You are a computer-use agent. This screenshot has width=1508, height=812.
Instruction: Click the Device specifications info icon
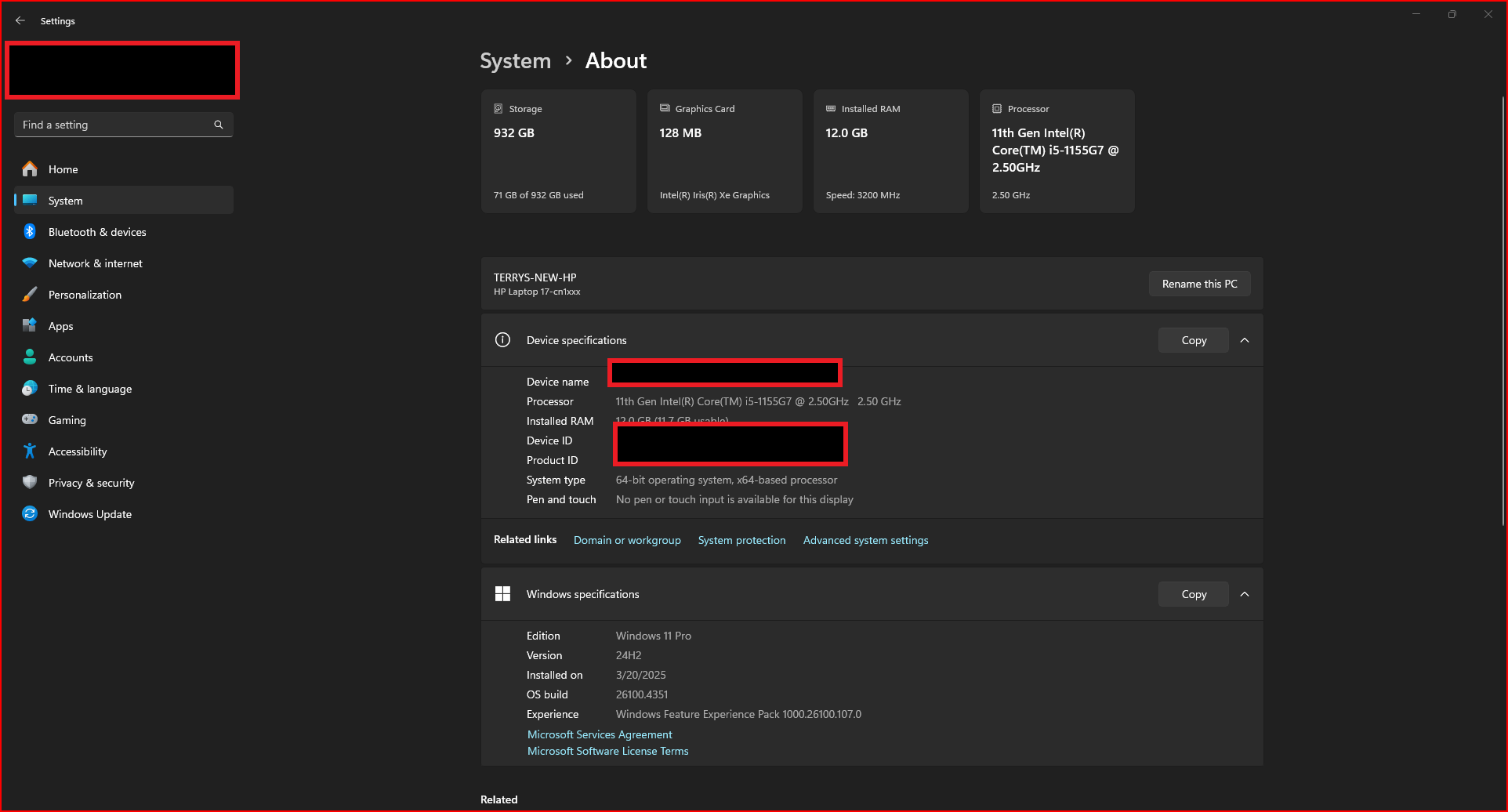tap(502, 339)
